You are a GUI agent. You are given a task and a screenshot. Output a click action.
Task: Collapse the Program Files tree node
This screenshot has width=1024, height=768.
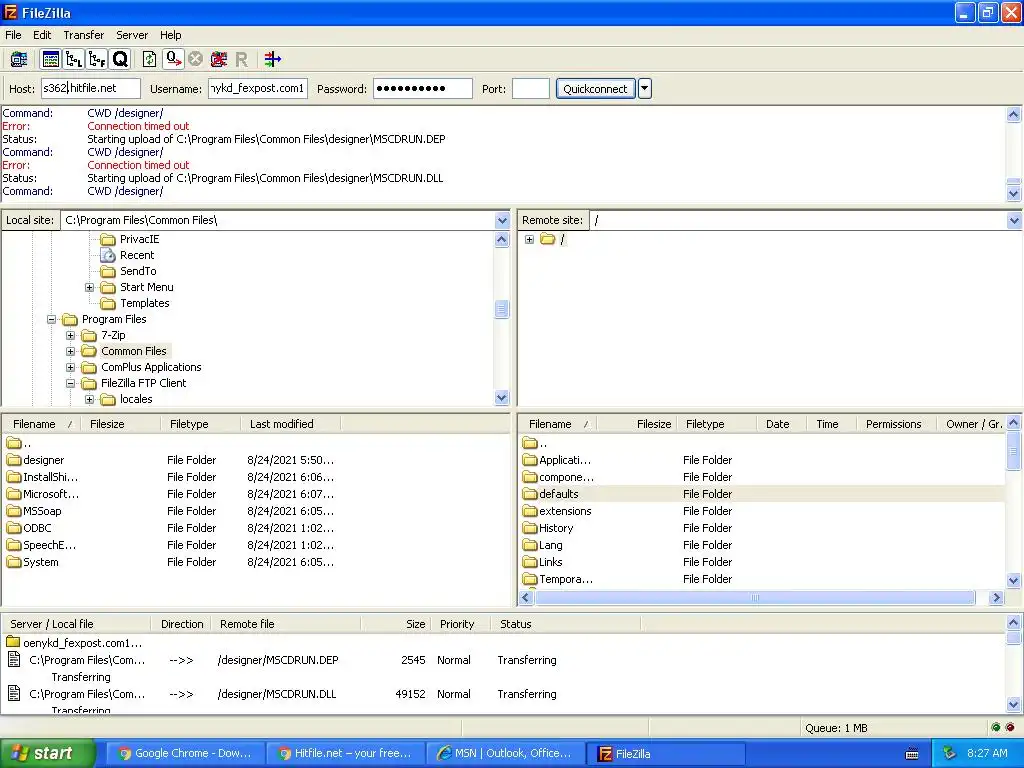52,319
